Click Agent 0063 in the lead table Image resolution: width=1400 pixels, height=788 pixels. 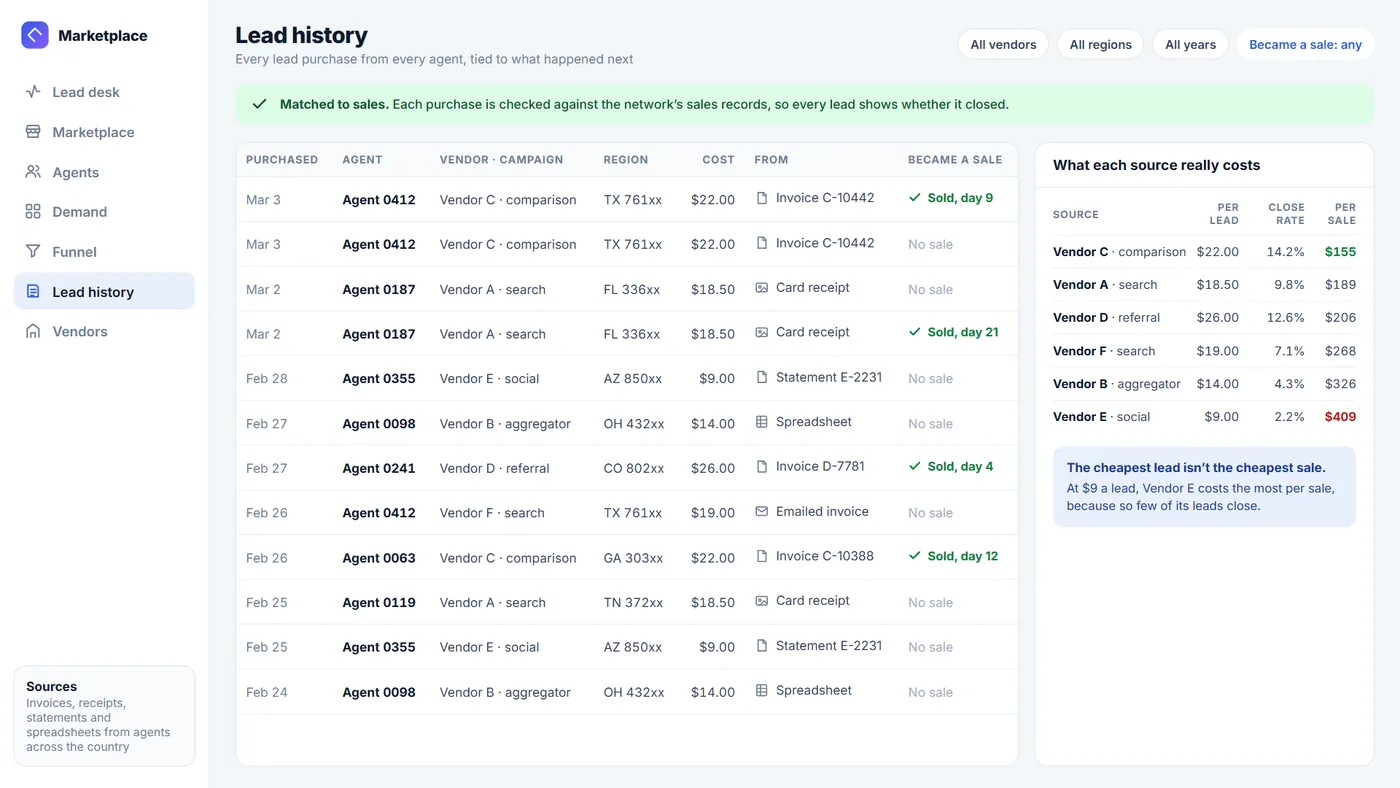[x=379, y=558]
